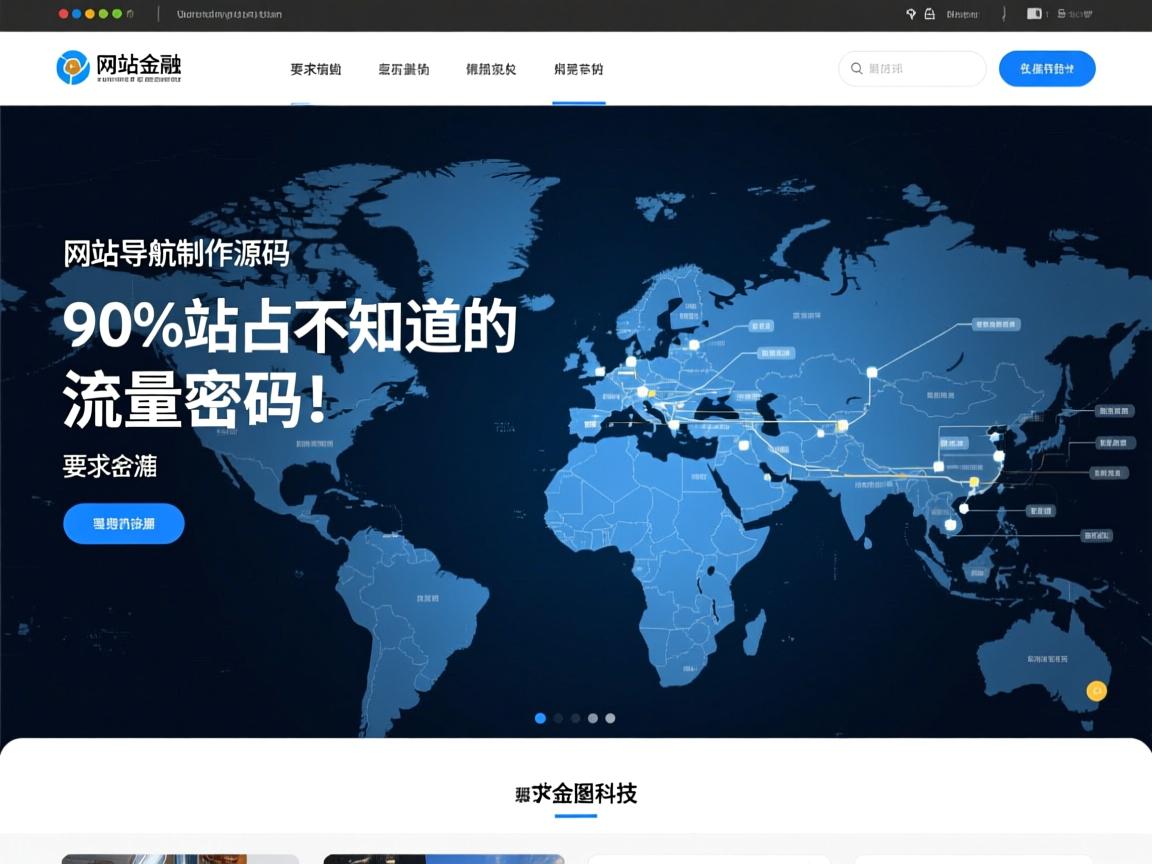Click the yellow circular floating icon on the banner
Screen dimensions: 1152x864
coord(1096,688)
